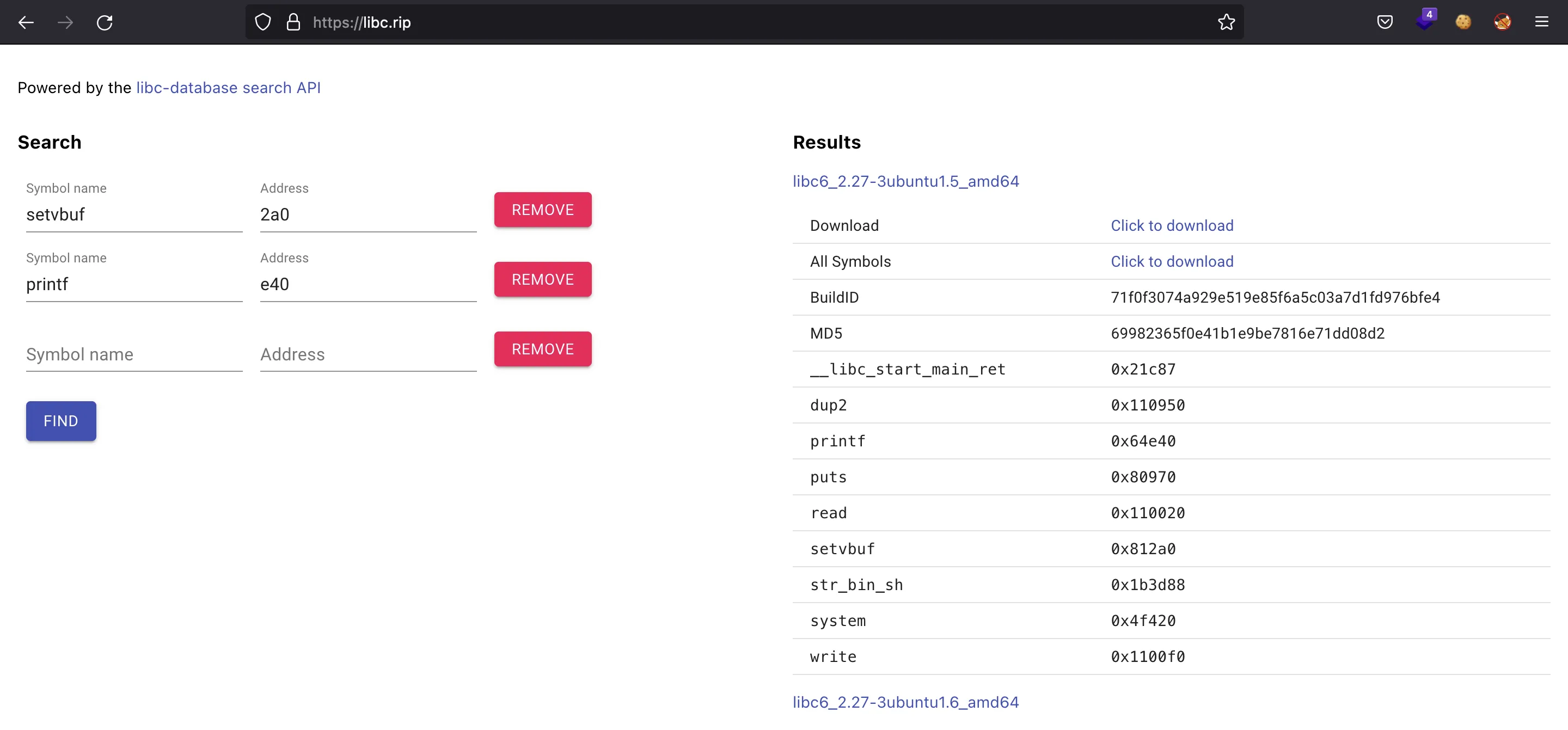The height and width of the screenshot is (730, 1568).
Task: Select __libc_start_main_ret offset 0x21c87
Action: (1143, 370)
